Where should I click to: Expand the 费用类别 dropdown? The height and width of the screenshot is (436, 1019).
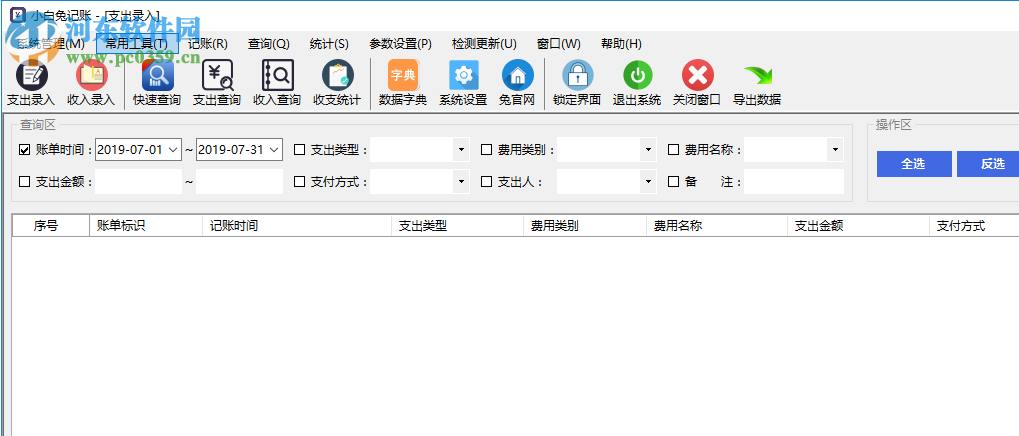(648, 149)
